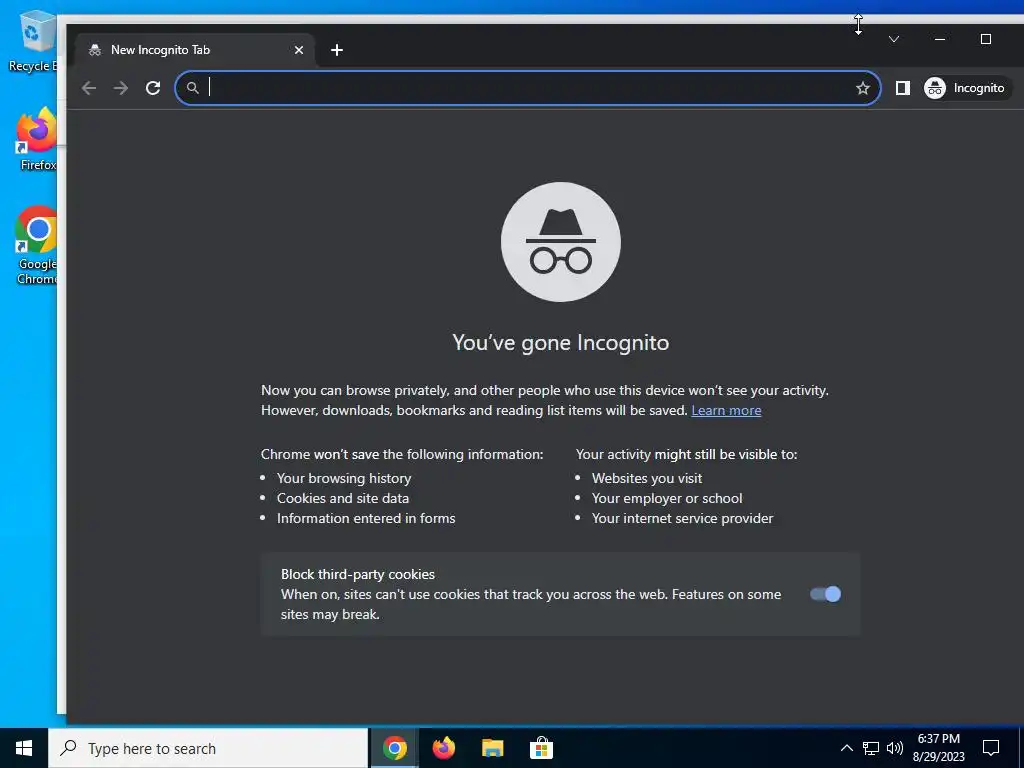Click the Websites you visit bullet
1024x768 pixels.
pos(647,479)
